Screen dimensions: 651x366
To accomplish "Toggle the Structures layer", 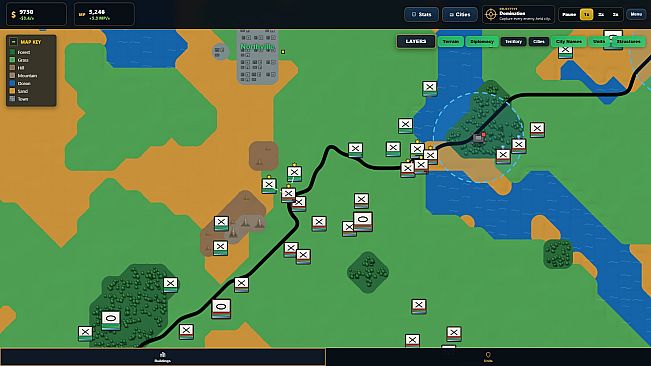I will (628, 41).
